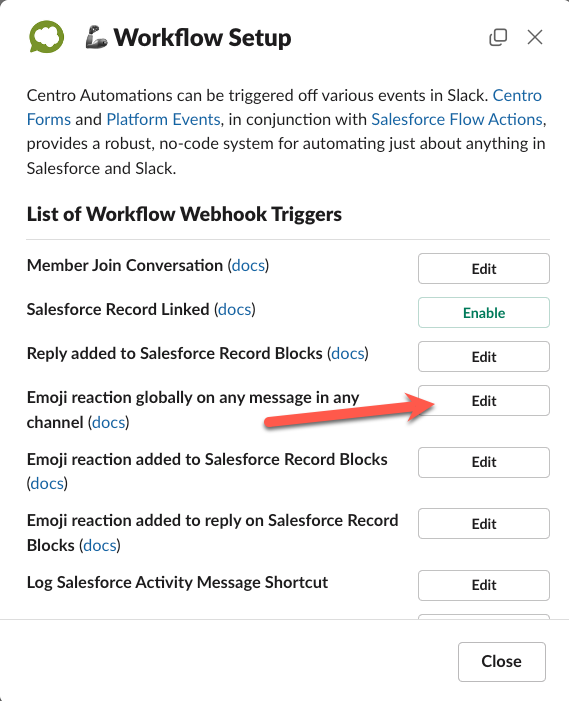
Task: Open the Platform Events link
Action: tap(163, 119)
